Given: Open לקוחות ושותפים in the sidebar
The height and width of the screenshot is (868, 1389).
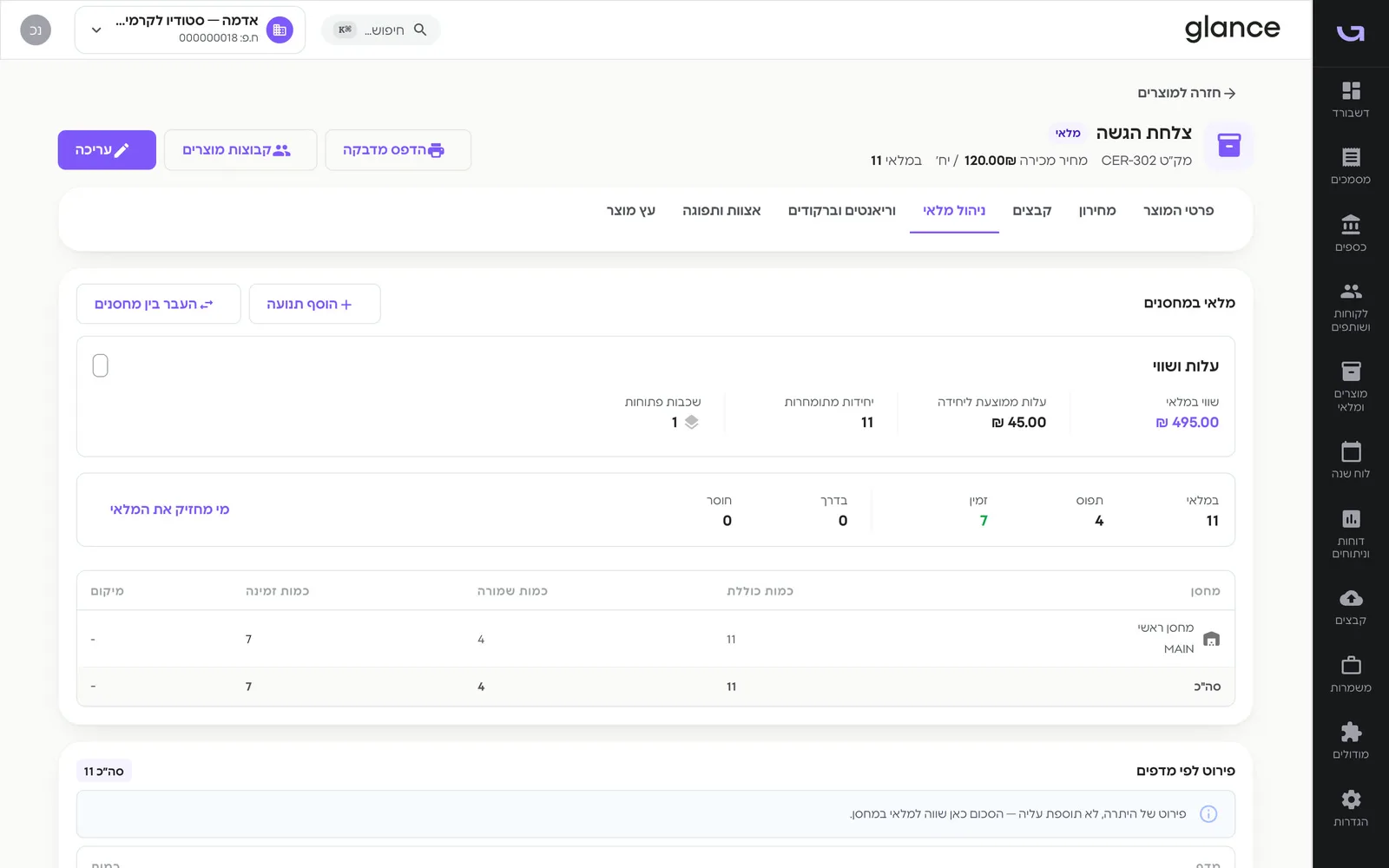Looking at the screenshot, I should pyautogui.click(x=1351, y=307).
